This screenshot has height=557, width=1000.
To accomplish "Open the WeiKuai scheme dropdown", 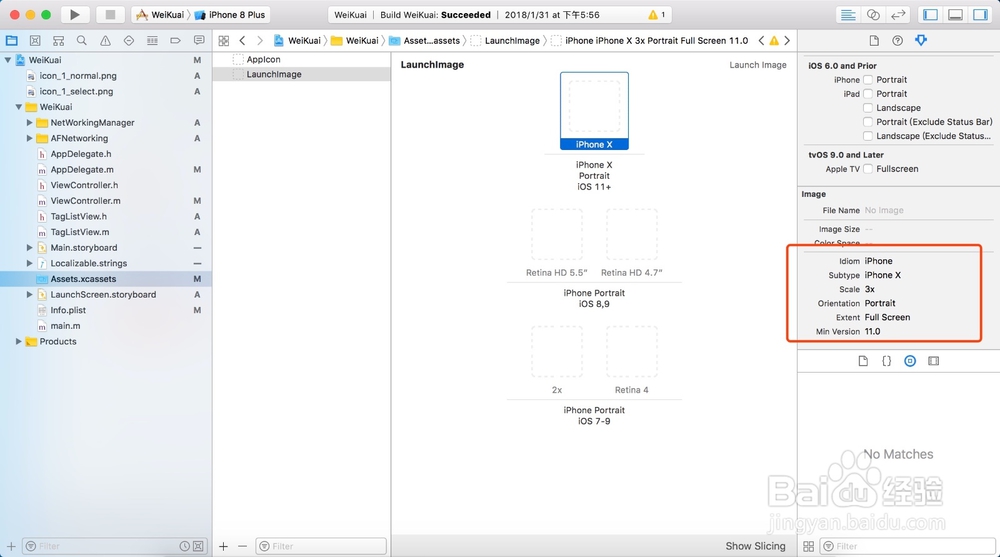I will click(x=161, y=15).
